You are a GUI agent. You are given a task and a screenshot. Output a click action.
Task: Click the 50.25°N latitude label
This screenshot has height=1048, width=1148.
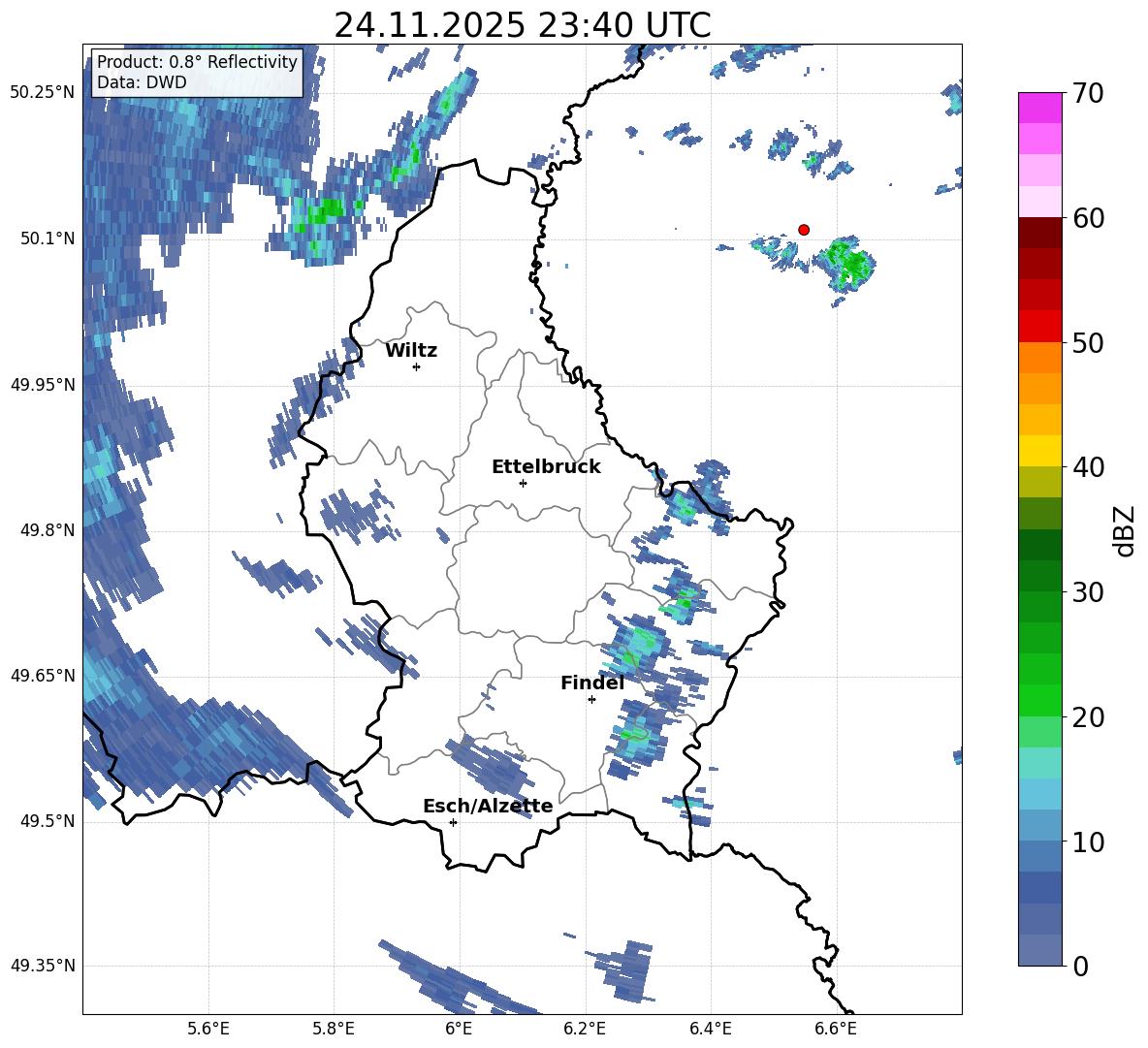coord(43,93)
